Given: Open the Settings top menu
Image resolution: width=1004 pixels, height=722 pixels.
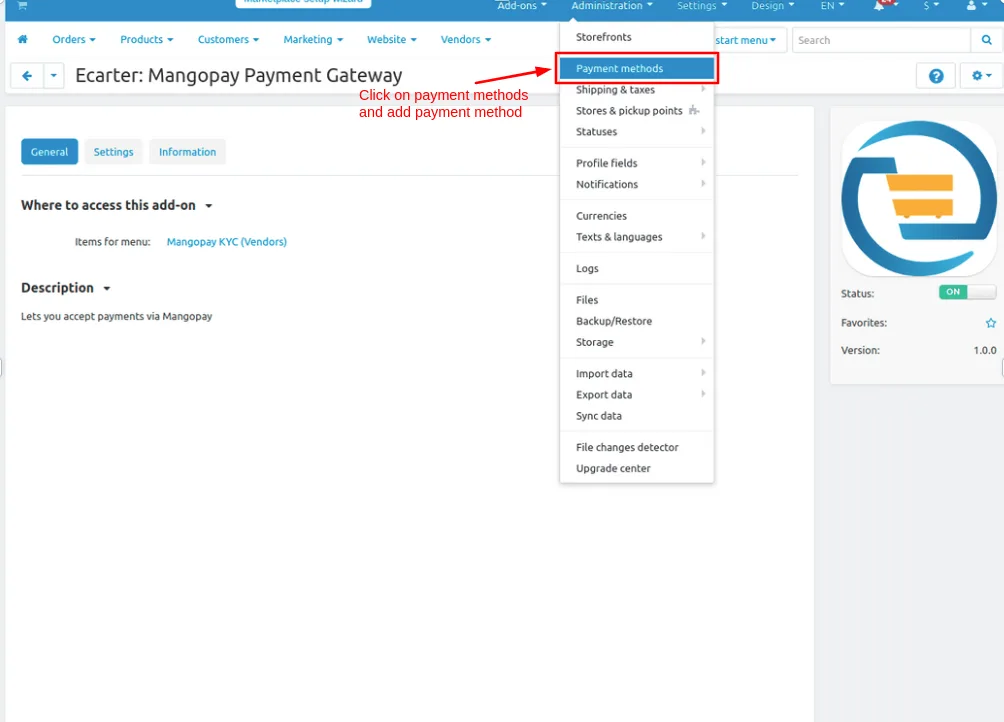Looking at the screenshot, I should tap(702, 6).
